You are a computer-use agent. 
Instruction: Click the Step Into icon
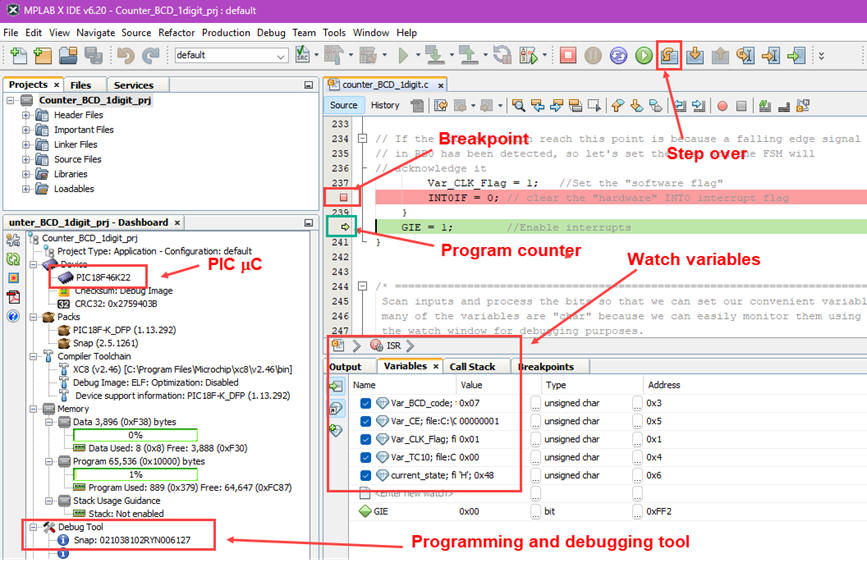point(694,55)
